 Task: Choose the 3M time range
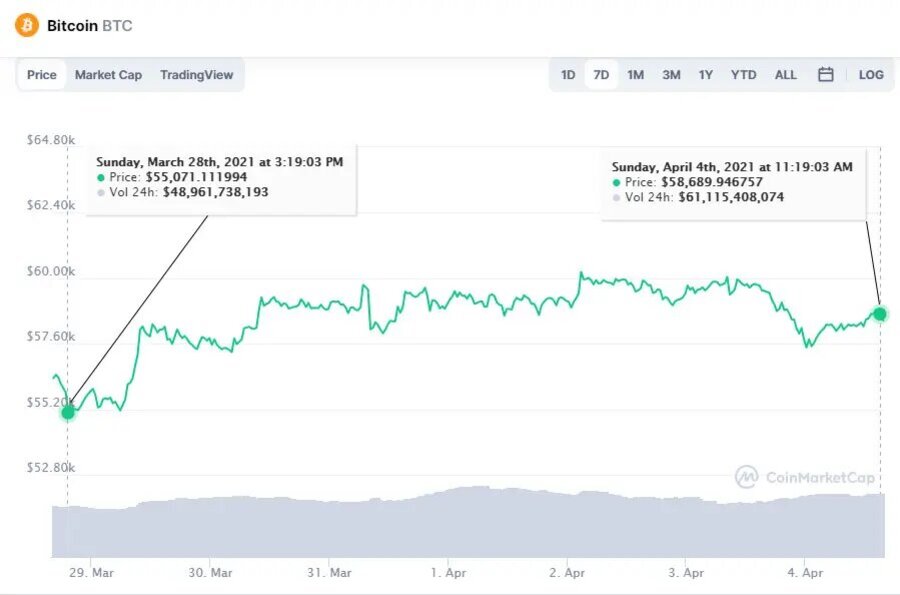click(x=671, y=75)
